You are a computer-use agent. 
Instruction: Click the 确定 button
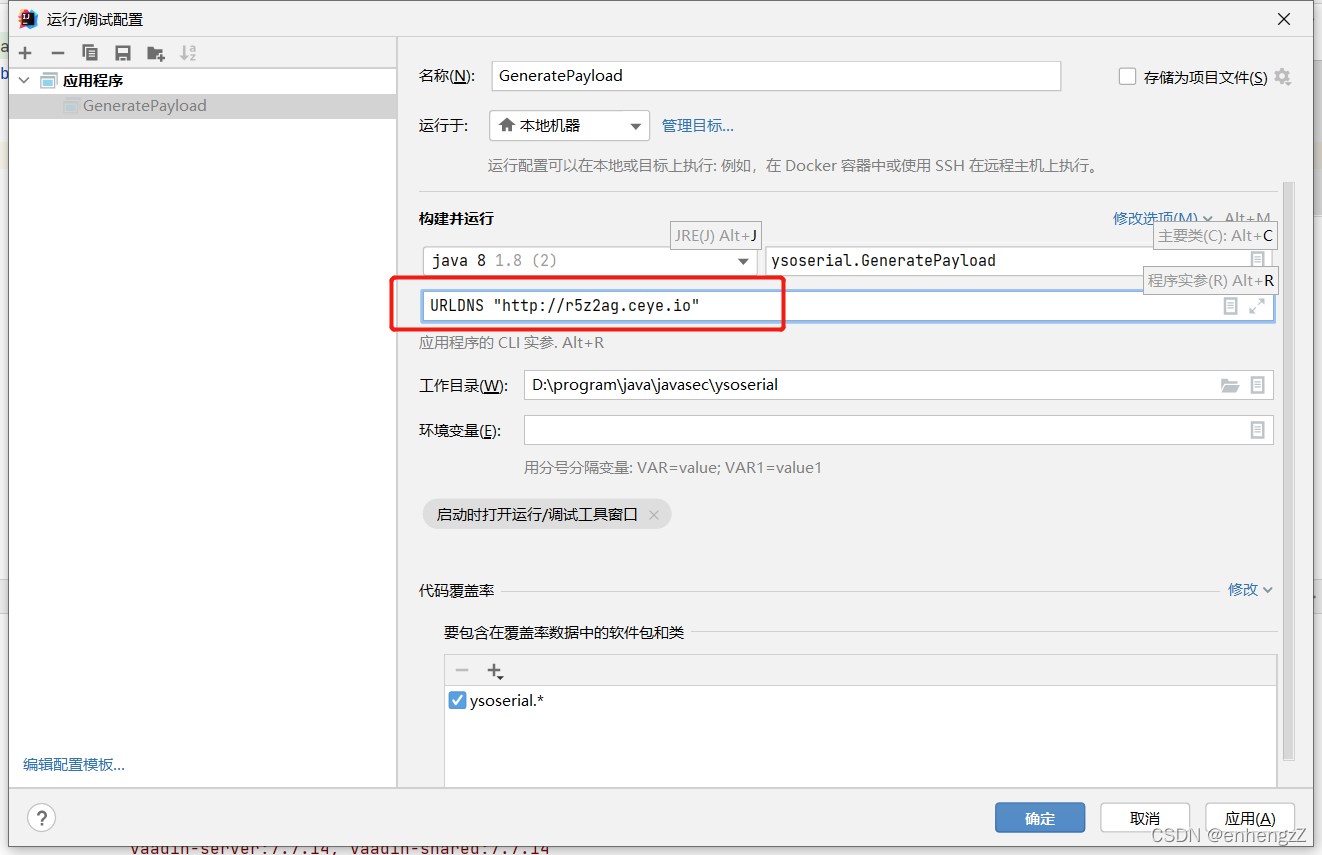(1040, 818)
